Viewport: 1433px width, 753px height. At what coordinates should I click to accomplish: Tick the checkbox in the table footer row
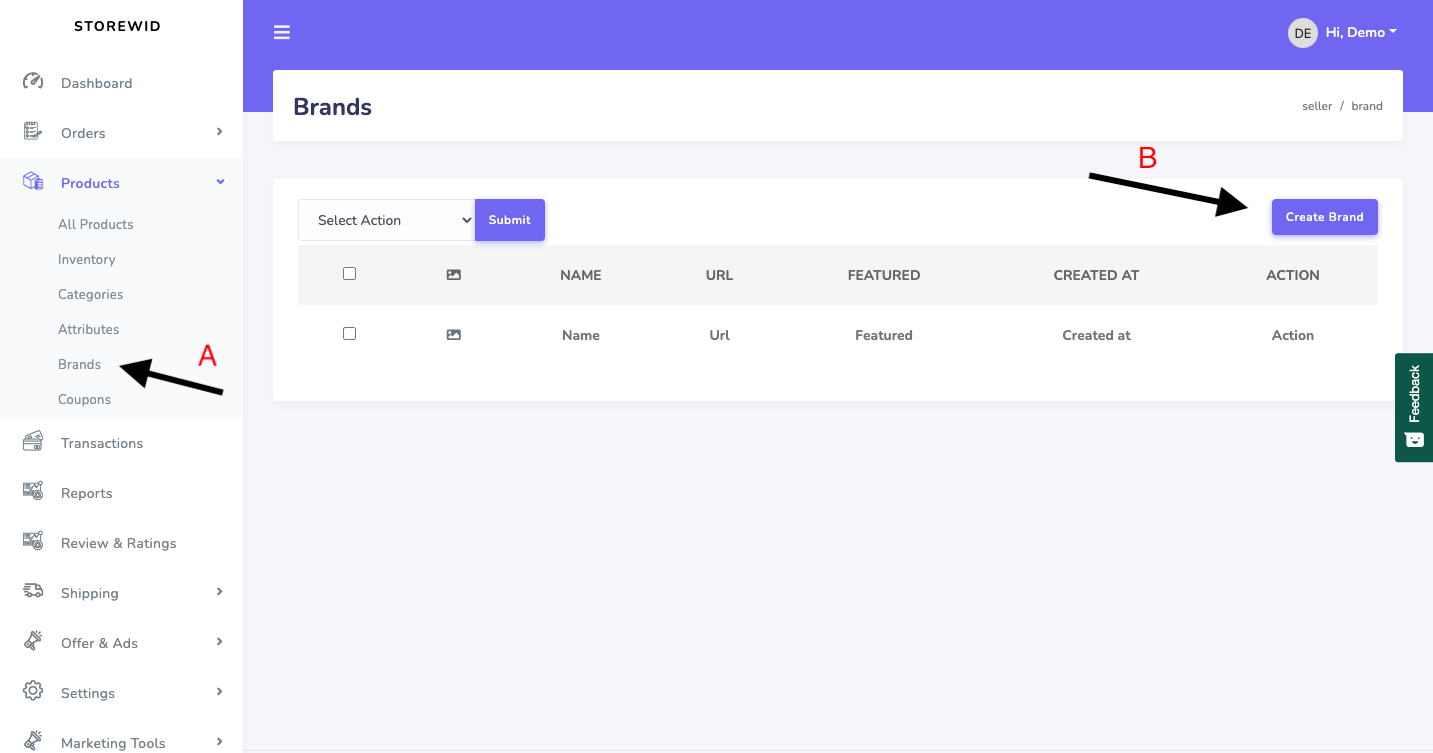(x=349, y=334)
